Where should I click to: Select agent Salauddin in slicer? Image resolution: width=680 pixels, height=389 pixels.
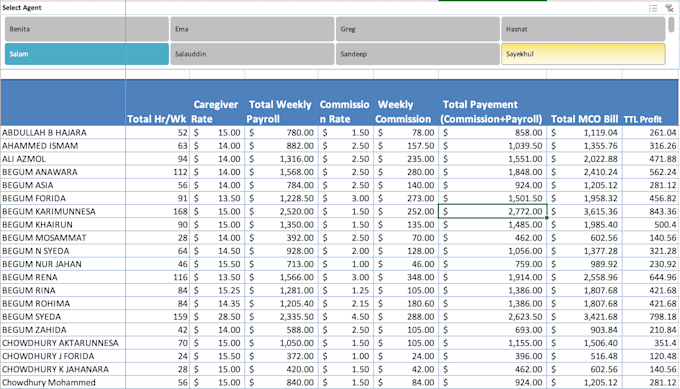(252, 54)
